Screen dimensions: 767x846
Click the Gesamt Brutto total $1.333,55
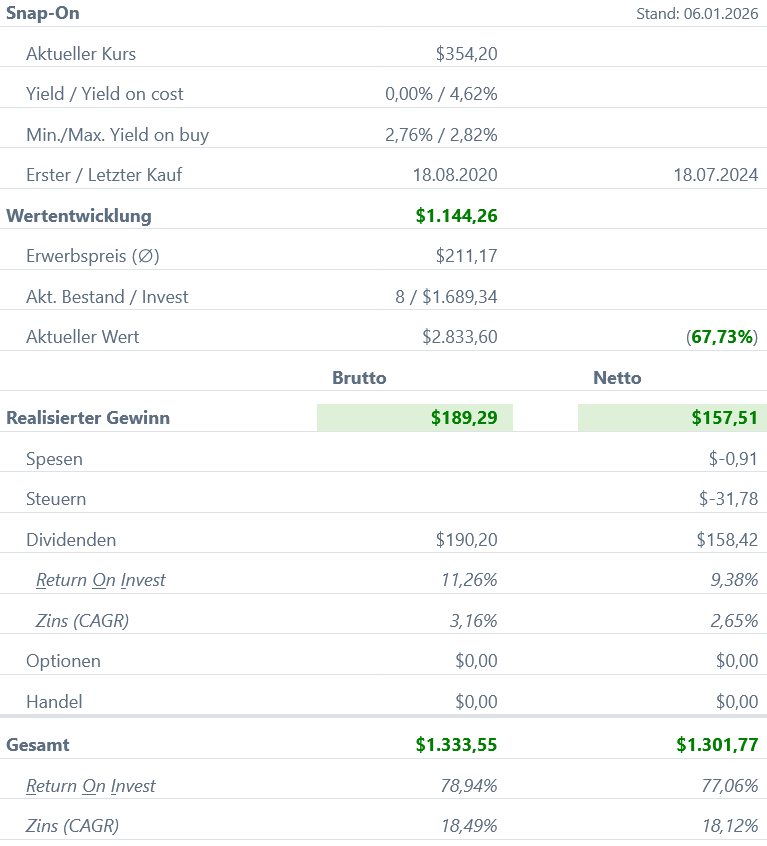coord(456,745)
